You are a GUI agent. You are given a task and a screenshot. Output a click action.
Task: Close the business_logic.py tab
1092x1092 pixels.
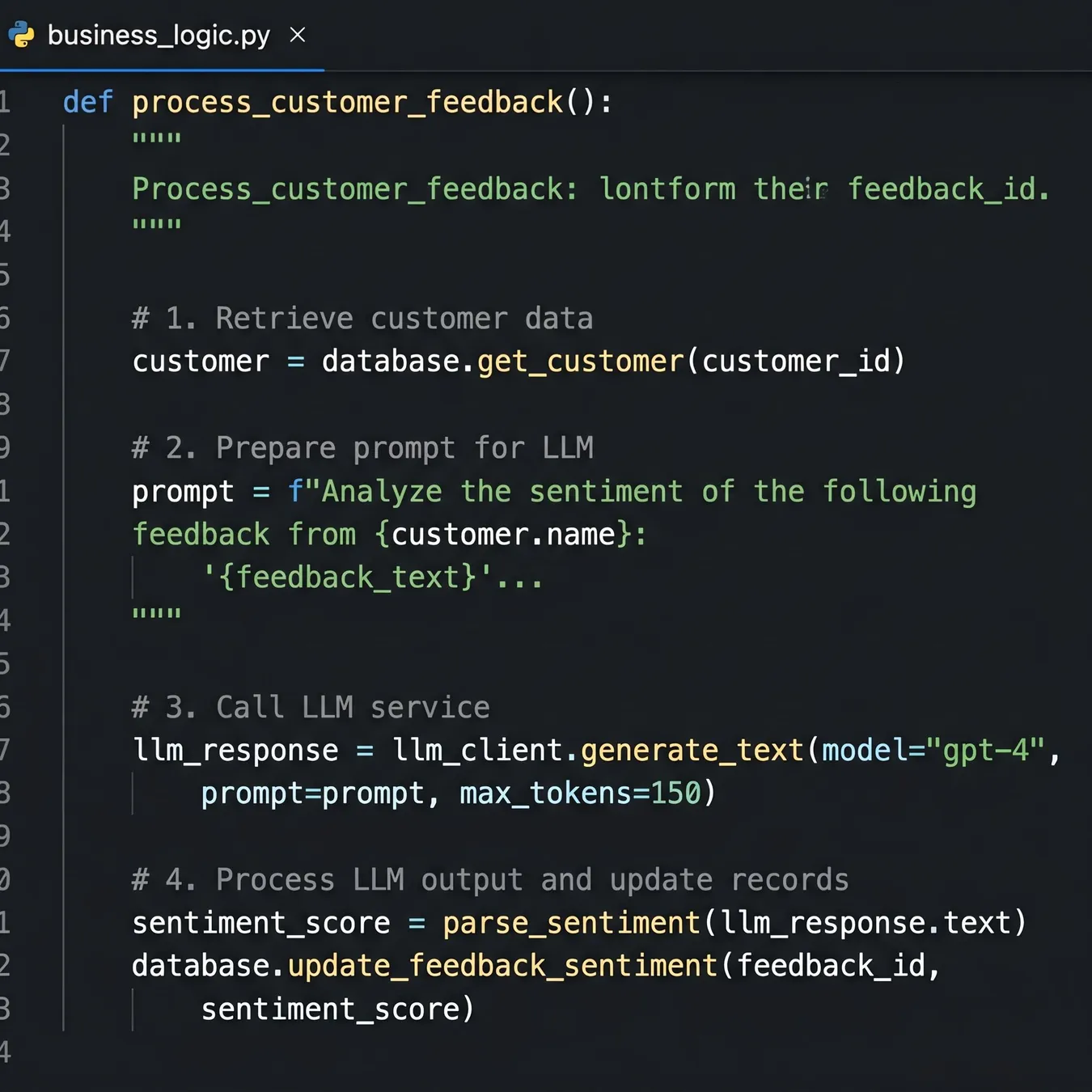tap(298, 35)
